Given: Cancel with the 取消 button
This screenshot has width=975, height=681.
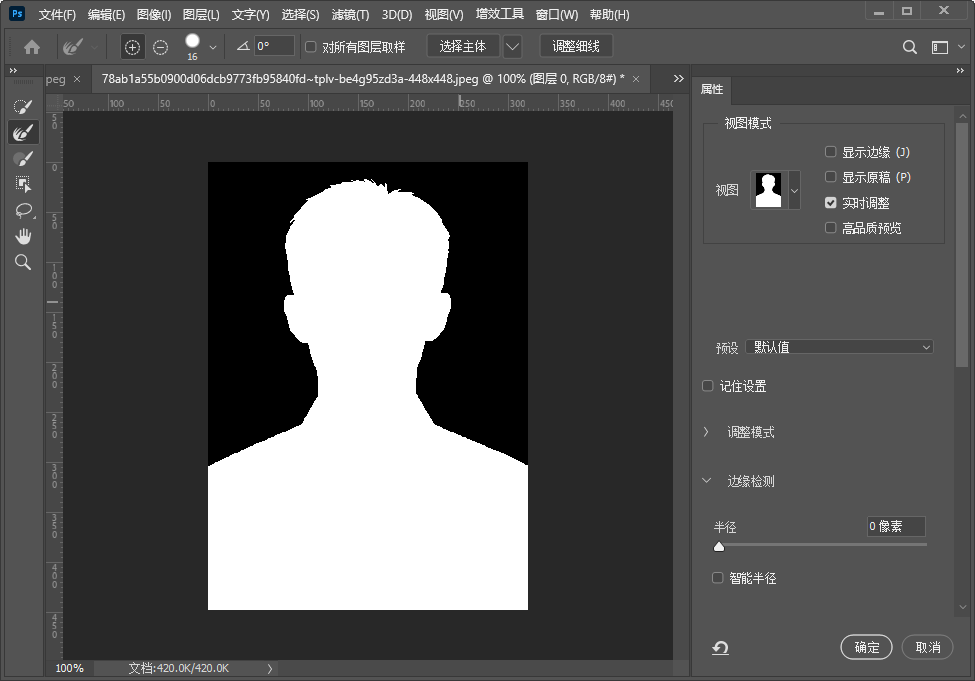Looking at the screenshot, I should (x=928, y=647).
